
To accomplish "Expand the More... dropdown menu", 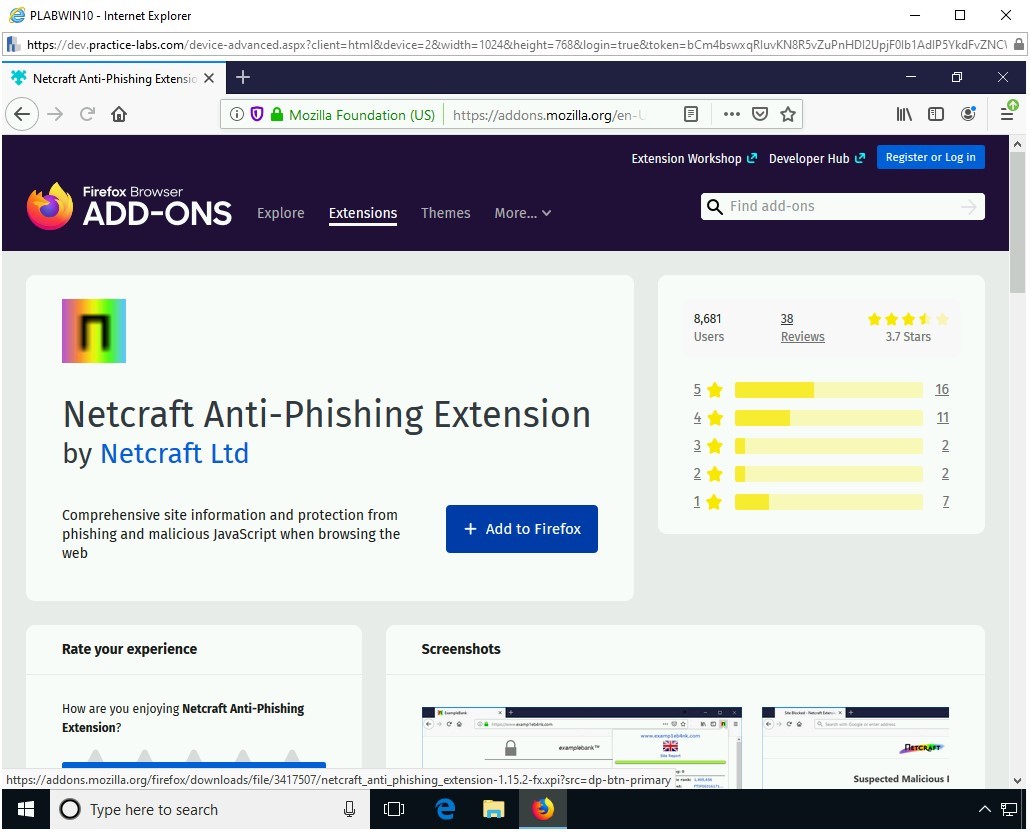I will pos(522,213).
